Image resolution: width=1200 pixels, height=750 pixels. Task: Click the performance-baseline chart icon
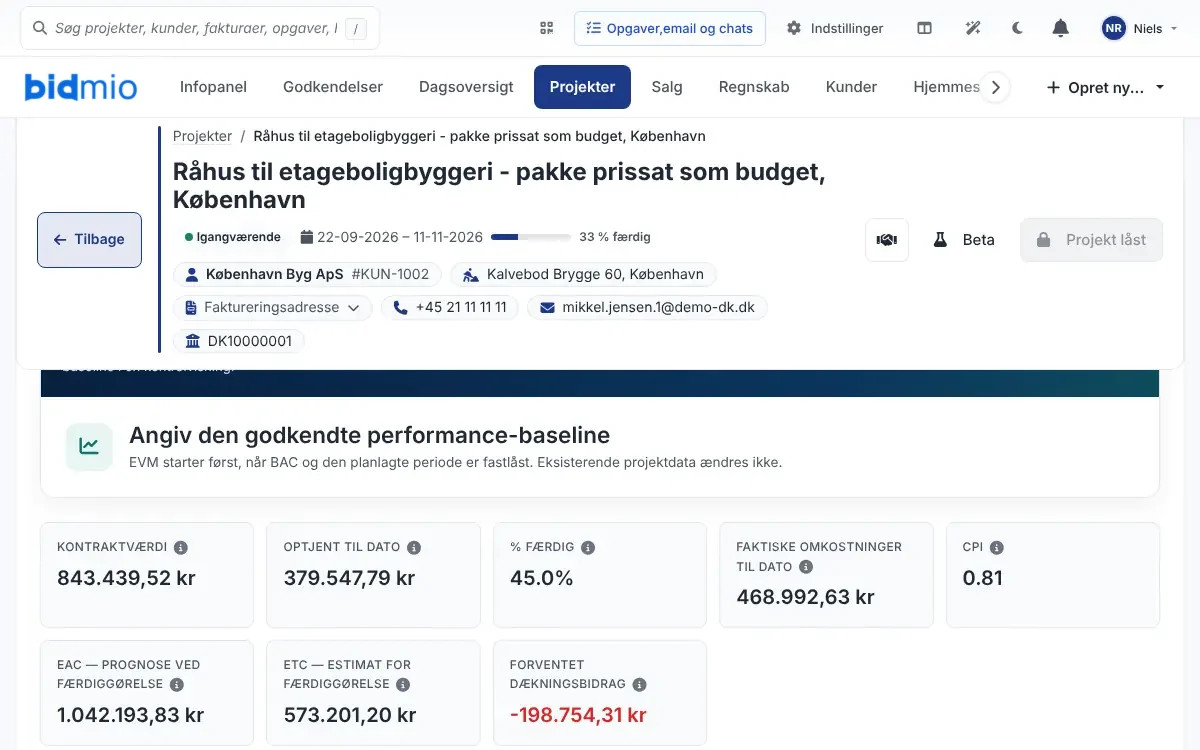click(89, 447)
